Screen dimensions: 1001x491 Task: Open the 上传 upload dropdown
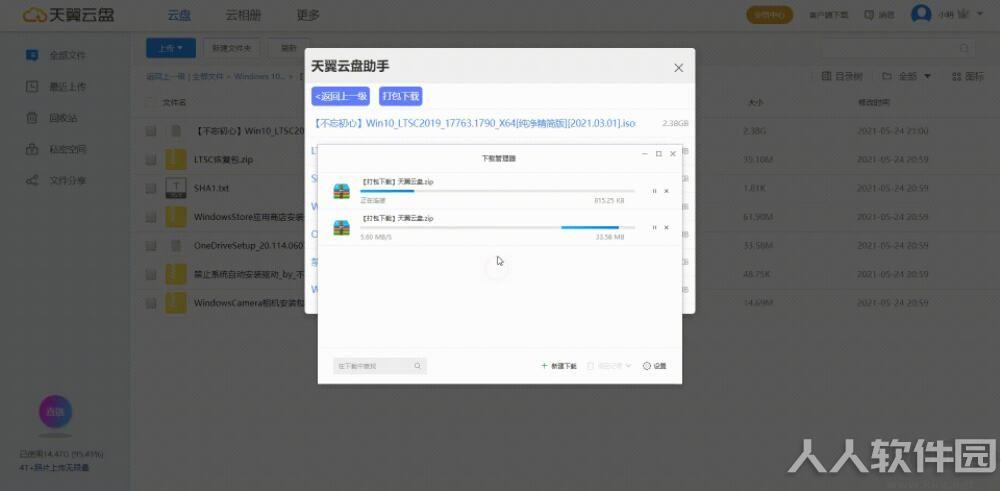[x=170, y=48]
